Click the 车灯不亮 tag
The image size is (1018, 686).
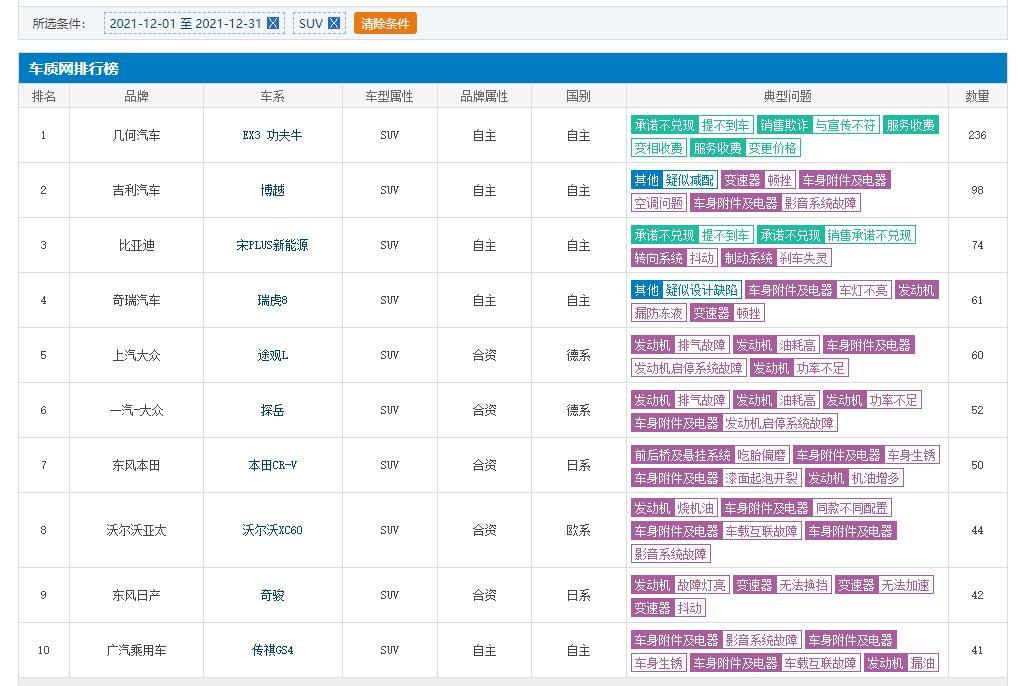pyautogui.click(x=863, y=290)
